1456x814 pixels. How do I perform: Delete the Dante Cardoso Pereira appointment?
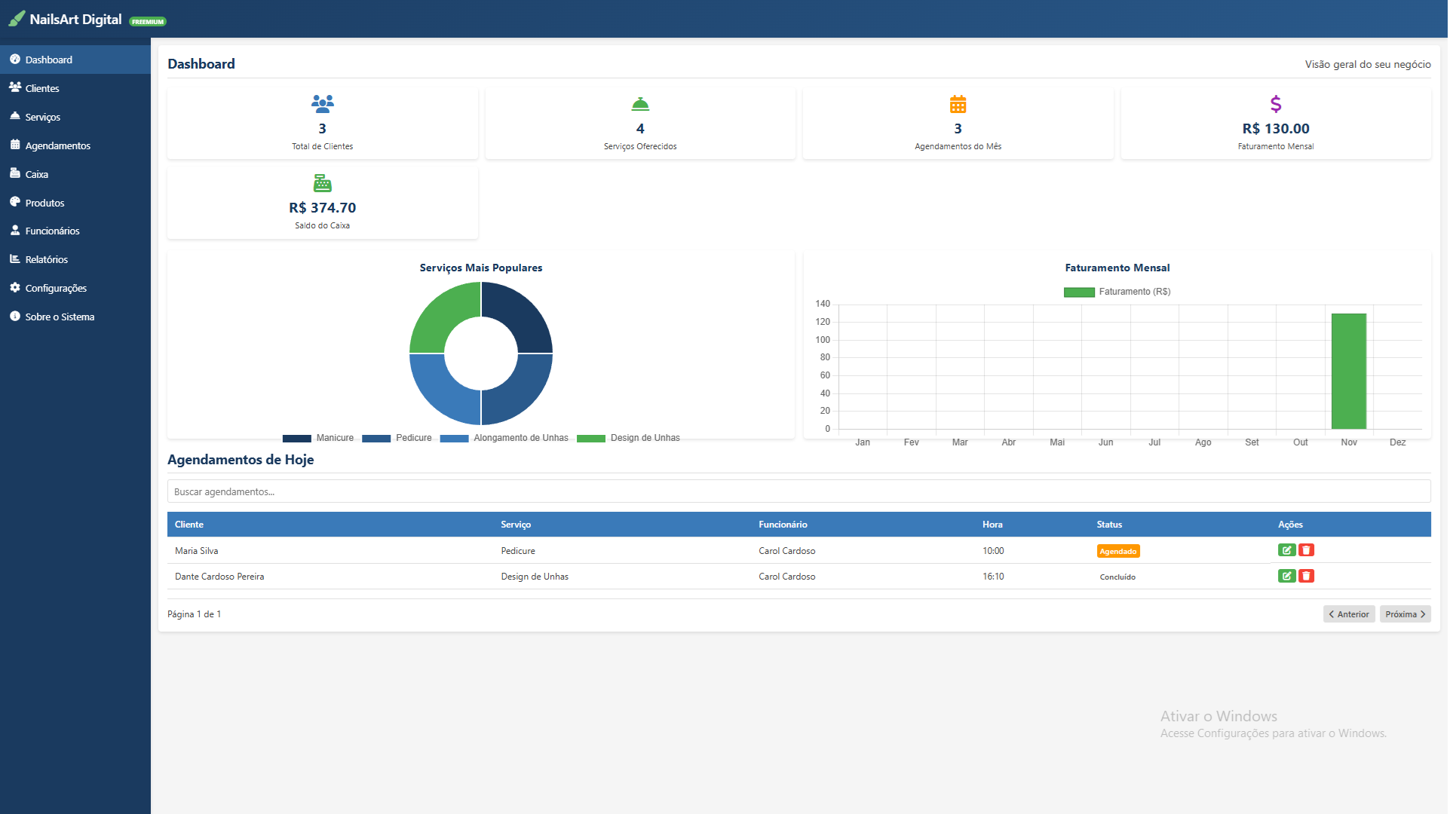1306,576
